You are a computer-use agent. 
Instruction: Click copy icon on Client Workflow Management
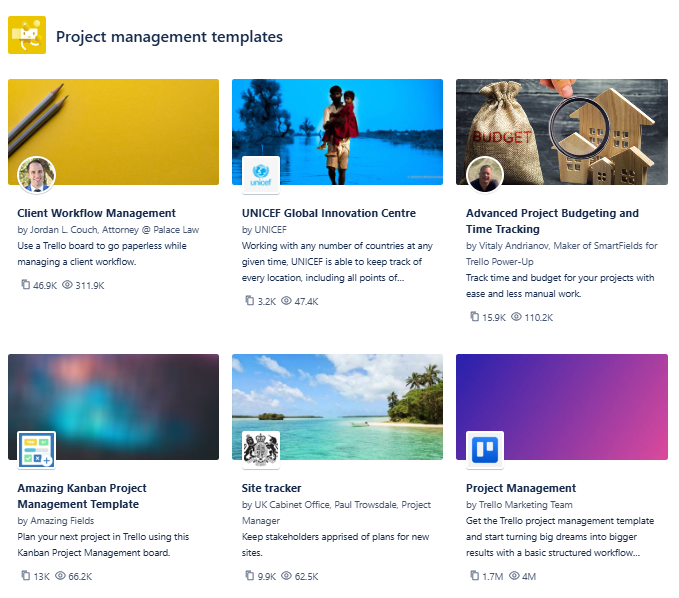pyautogui.click(x=26, y=284)
